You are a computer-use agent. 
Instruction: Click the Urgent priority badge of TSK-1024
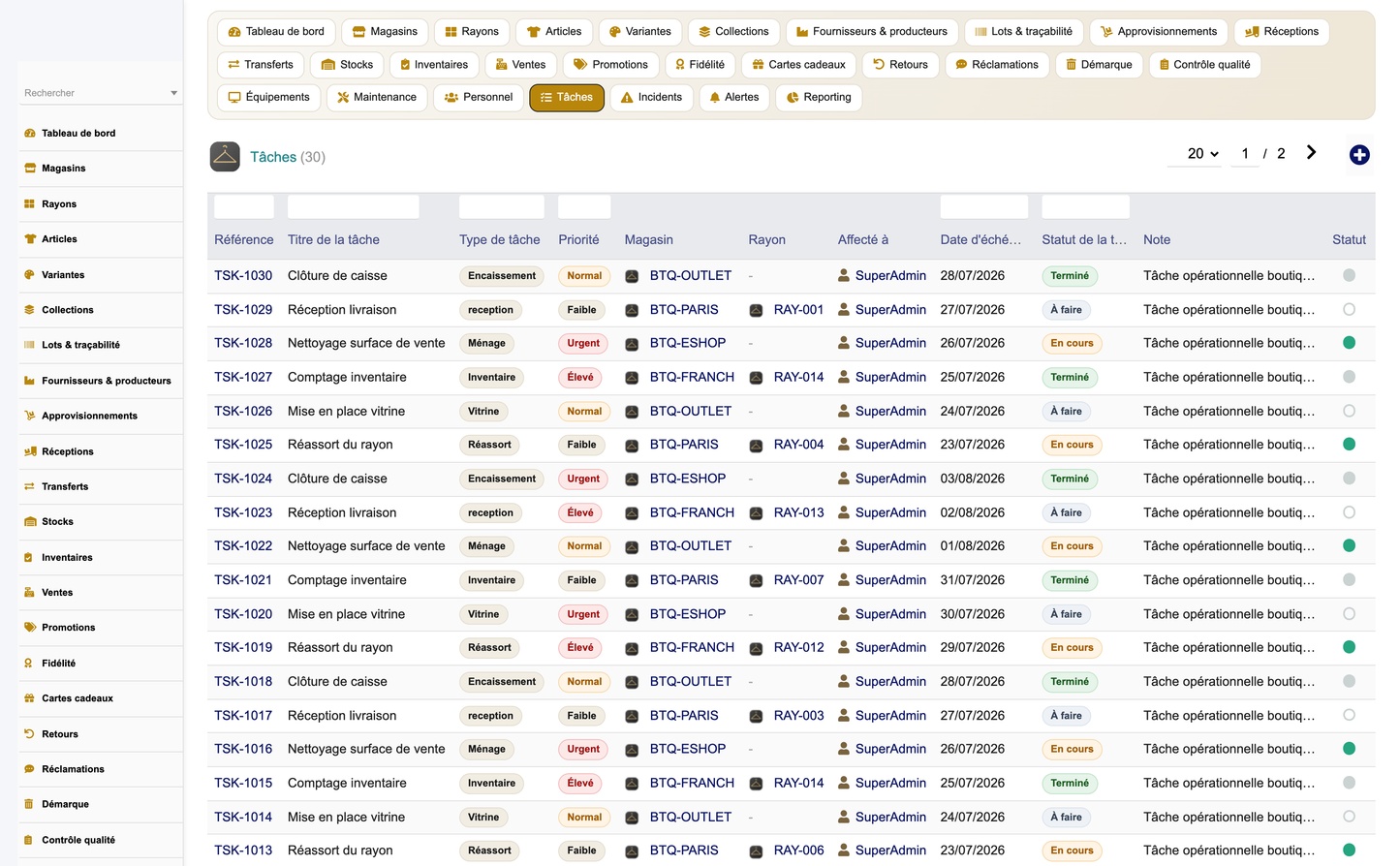(583, 479)
